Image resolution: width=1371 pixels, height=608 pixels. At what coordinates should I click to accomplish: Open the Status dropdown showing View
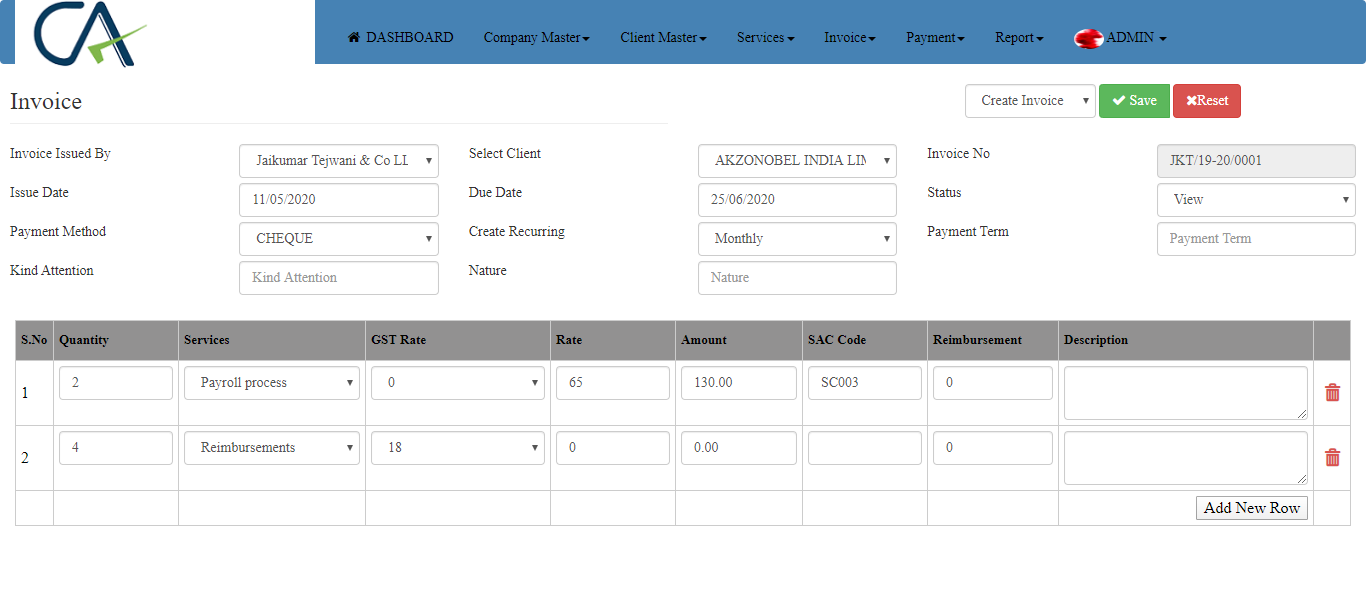[1256, 200]
